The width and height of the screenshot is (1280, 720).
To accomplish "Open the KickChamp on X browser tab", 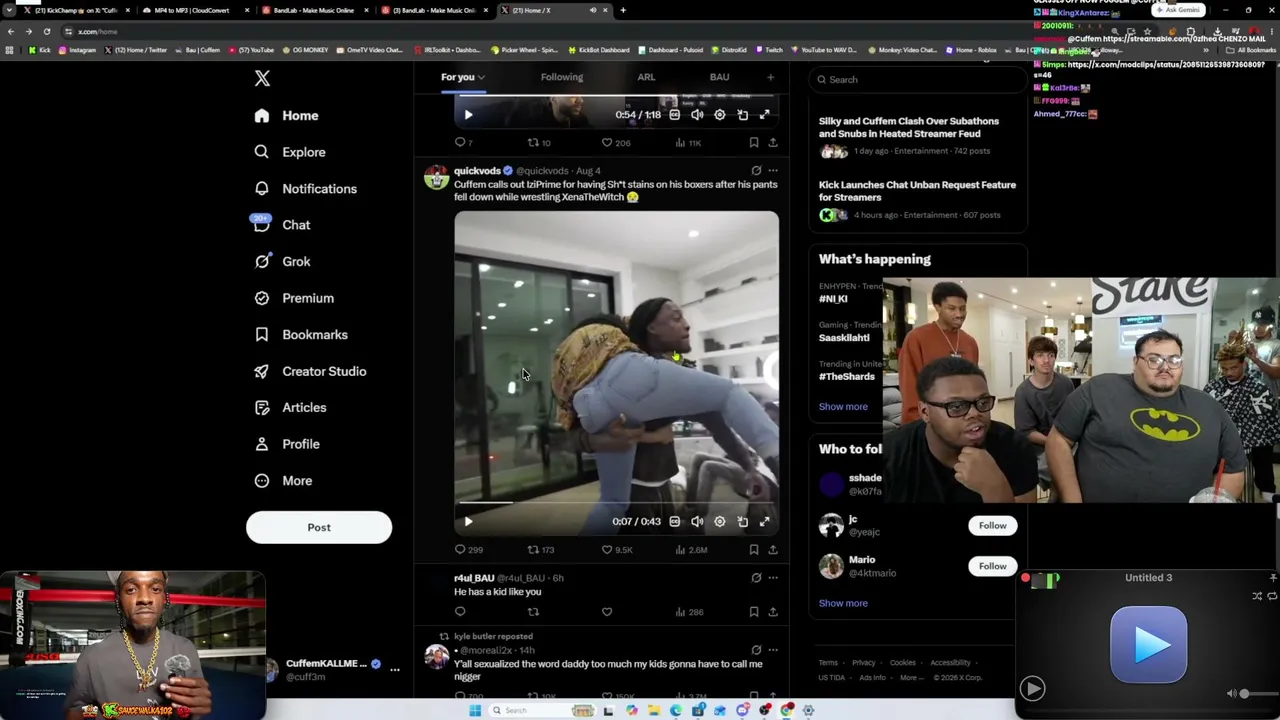I will pyautogui.click(x=76, y=10).
